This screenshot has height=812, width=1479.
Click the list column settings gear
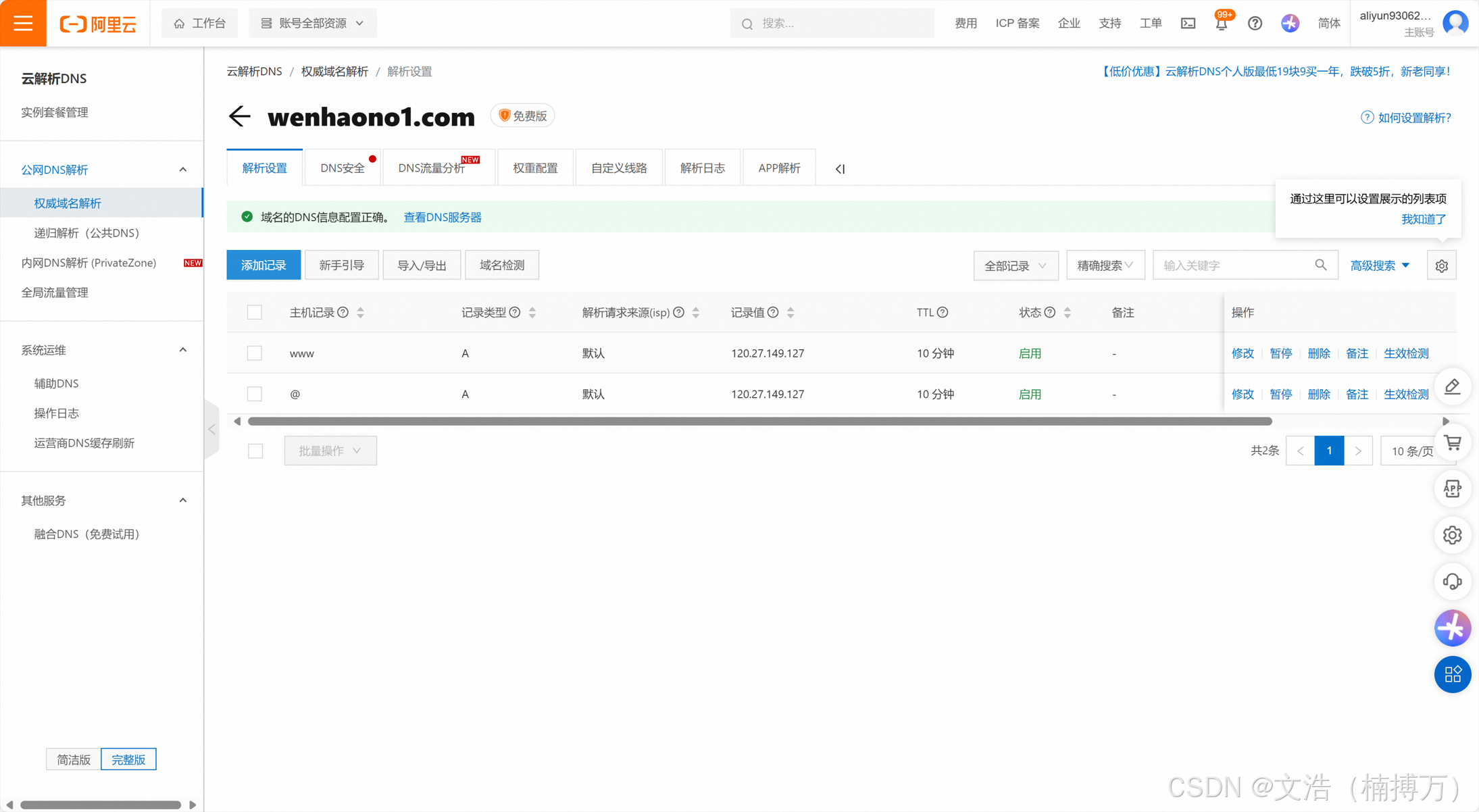[1441, 265]
